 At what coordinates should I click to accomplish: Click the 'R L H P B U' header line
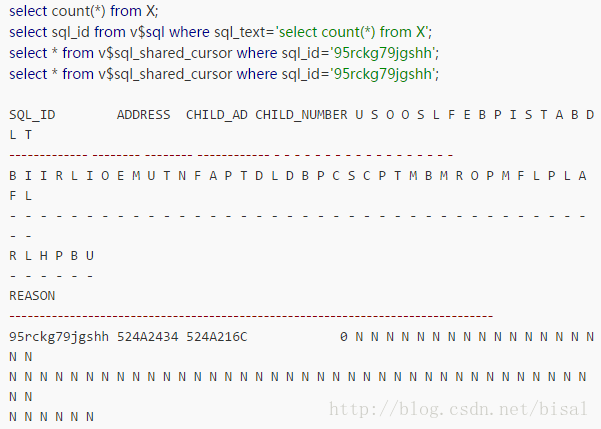[x=51, y=255]
